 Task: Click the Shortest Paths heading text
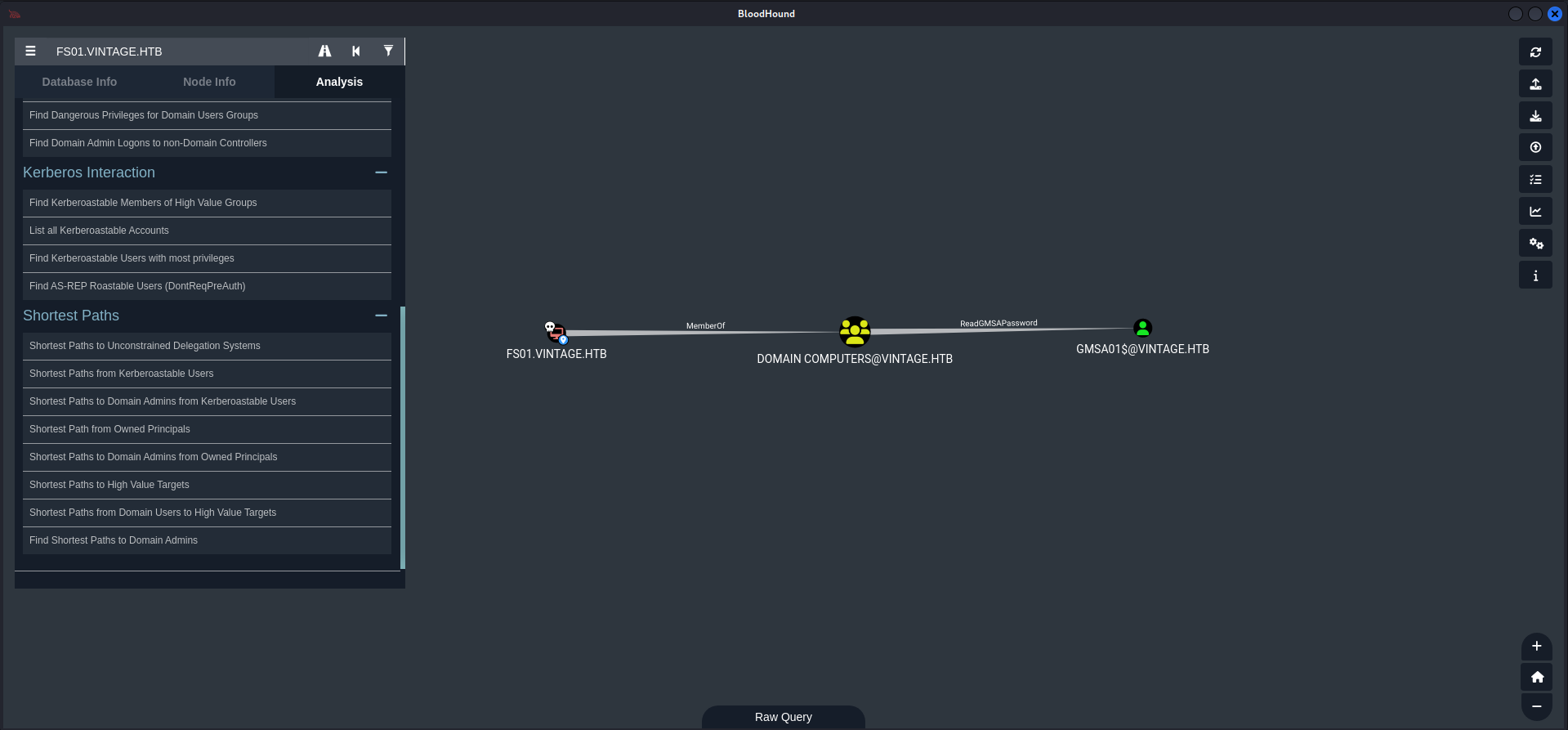(71, 316)
